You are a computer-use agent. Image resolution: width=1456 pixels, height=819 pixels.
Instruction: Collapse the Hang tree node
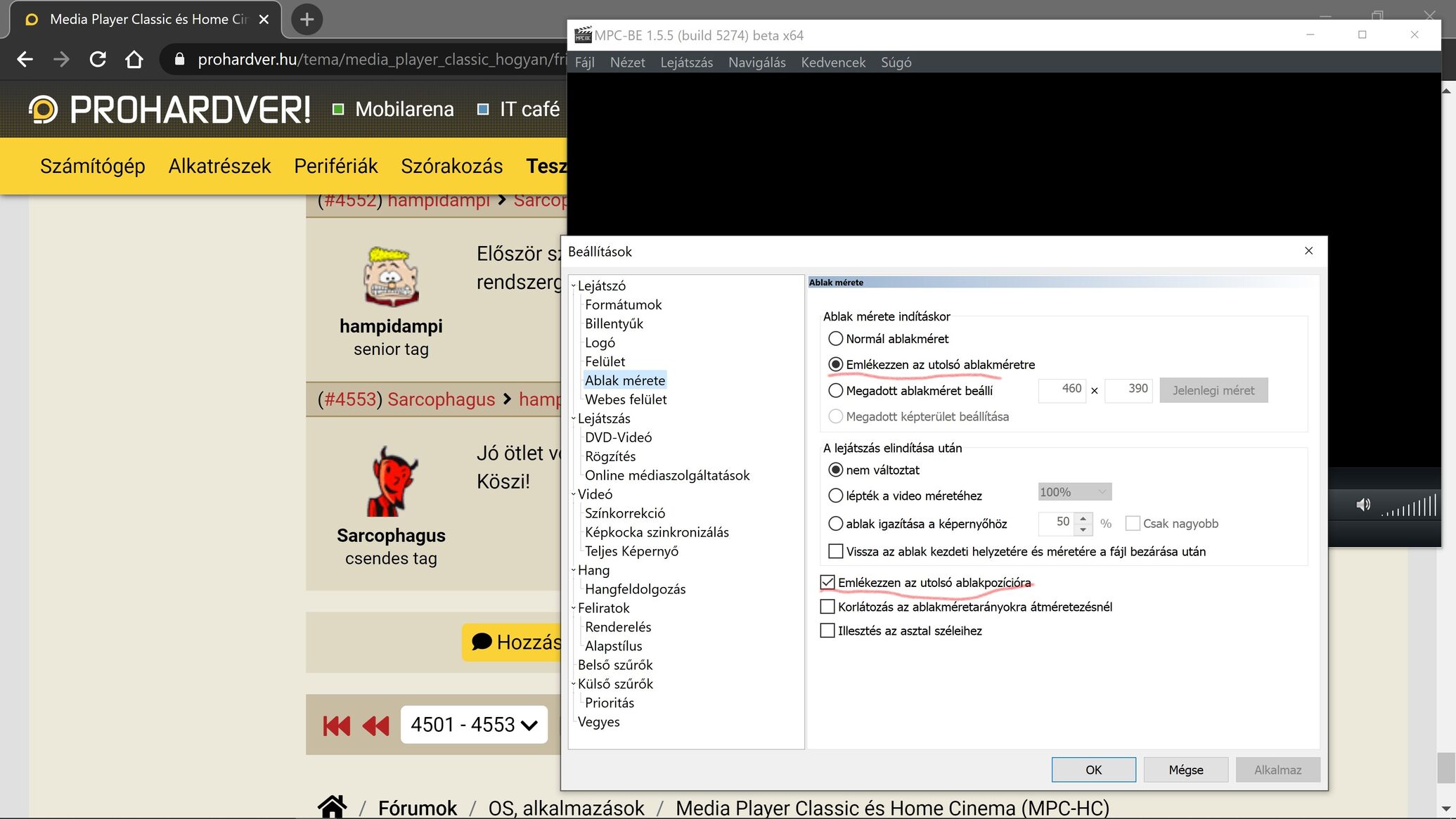click(573, 571)
